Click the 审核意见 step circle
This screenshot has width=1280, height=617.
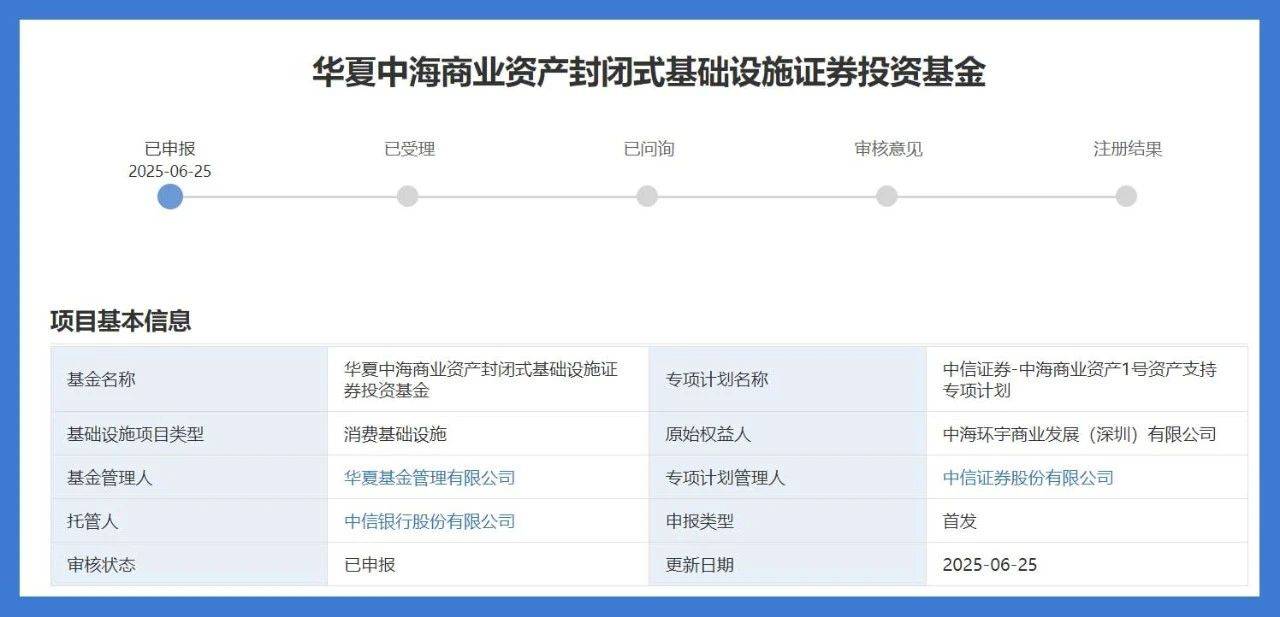pyautogui.click(x=886, y=196)
